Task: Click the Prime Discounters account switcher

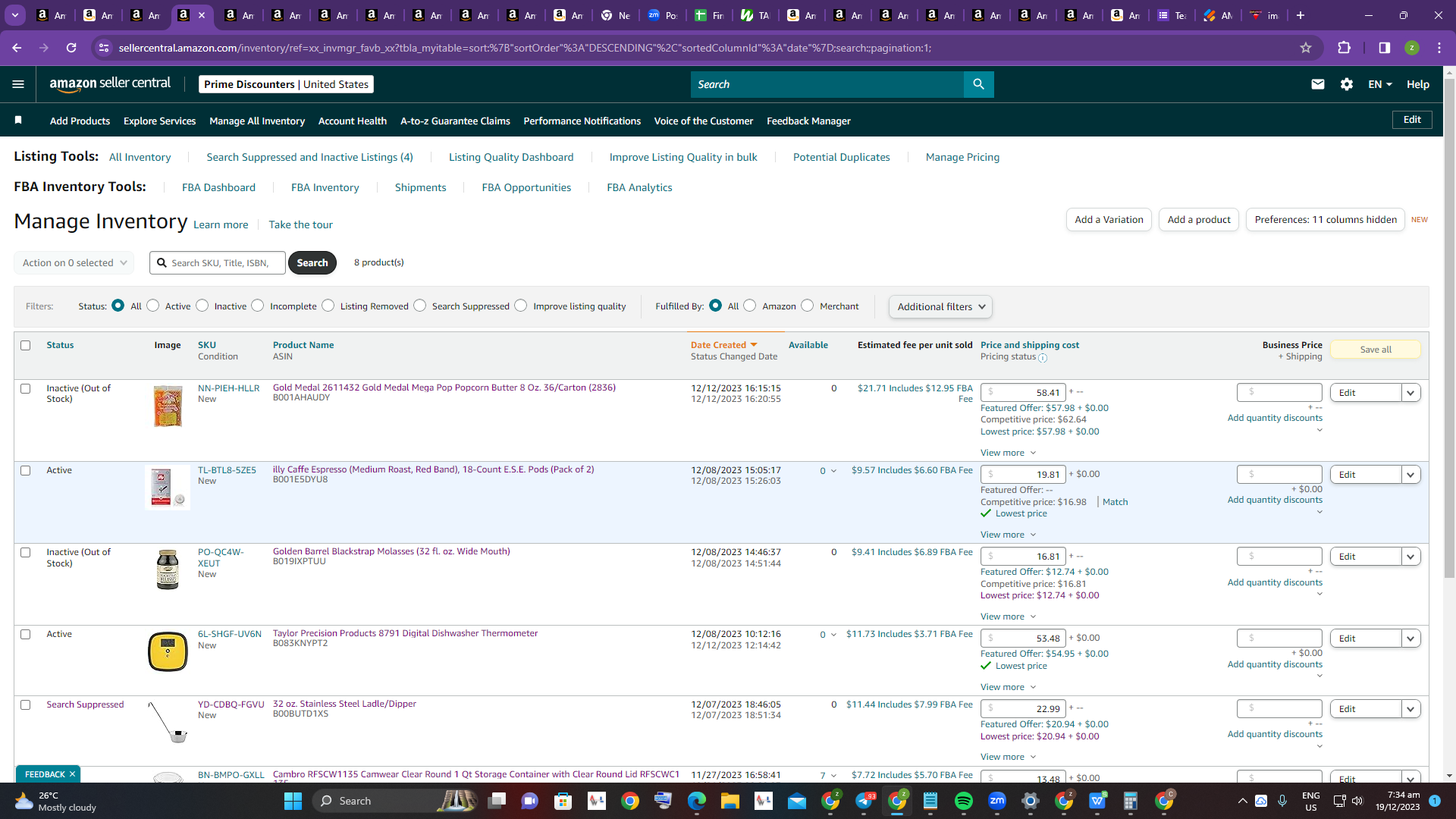Action: [x=286, y=84]
